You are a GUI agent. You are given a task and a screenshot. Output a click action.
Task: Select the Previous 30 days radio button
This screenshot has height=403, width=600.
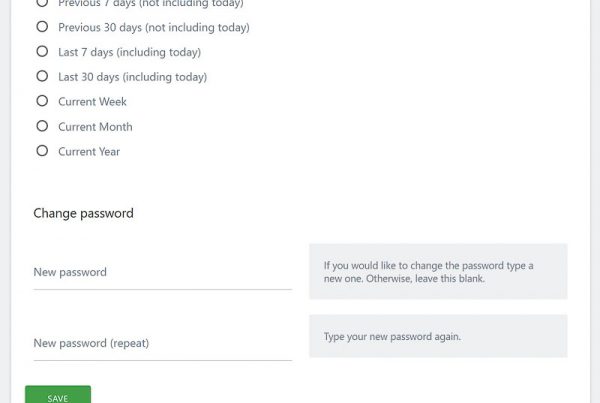click(42, 27)
